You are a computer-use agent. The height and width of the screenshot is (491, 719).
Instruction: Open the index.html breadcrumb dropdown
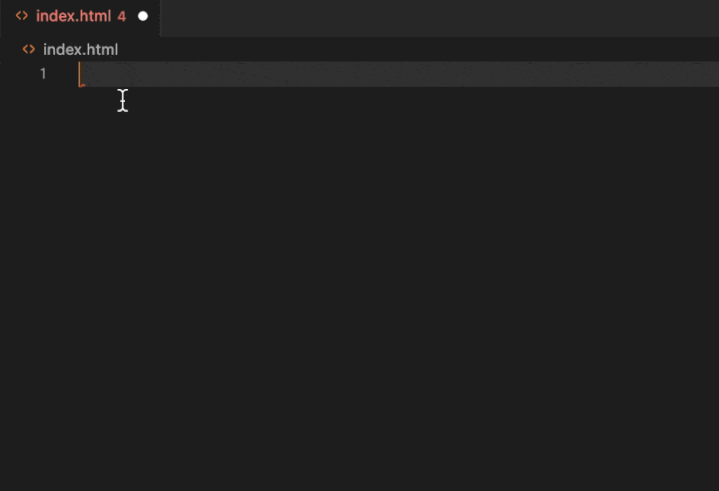click(80, 50)
